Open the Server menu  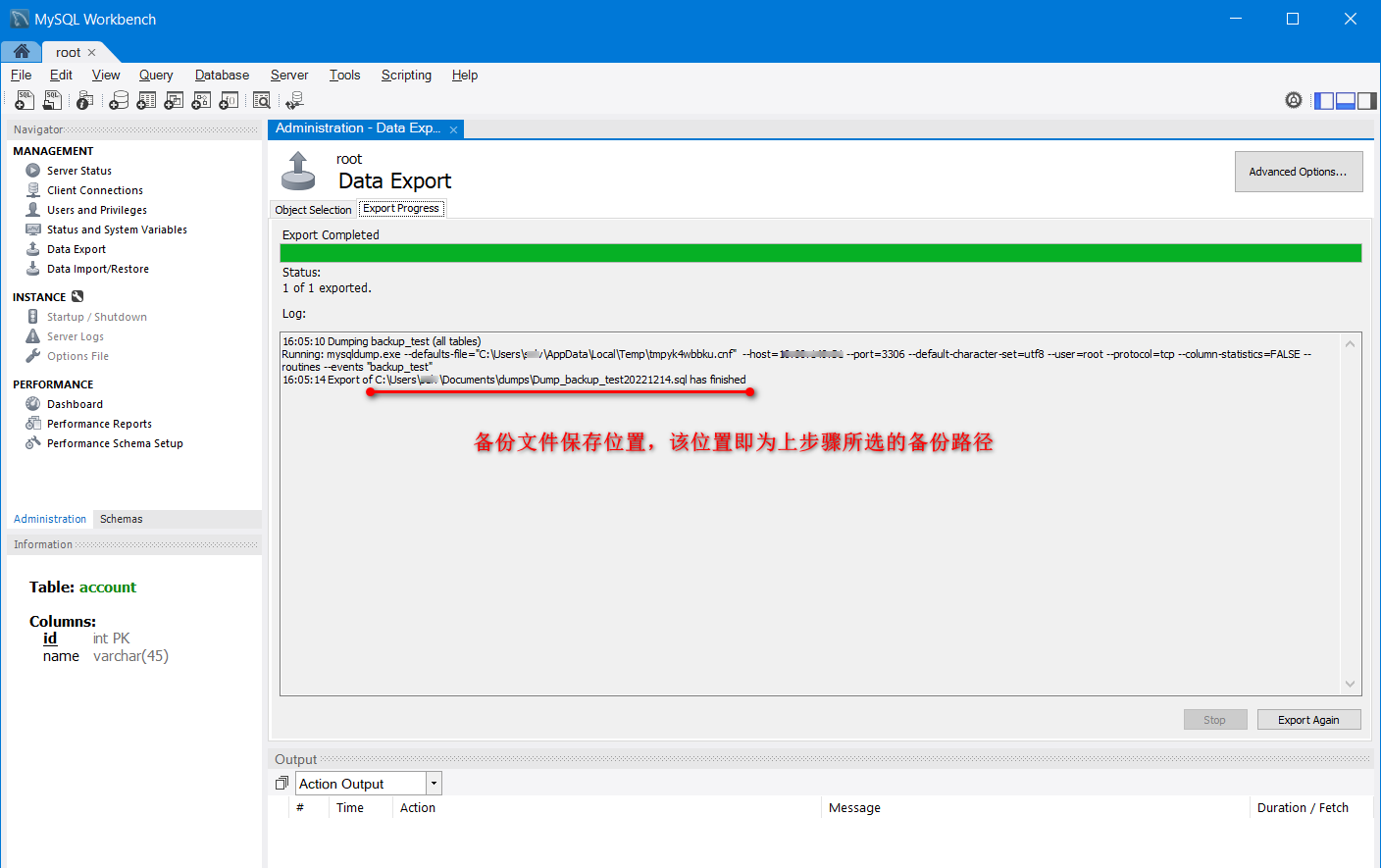pos(289,75)
